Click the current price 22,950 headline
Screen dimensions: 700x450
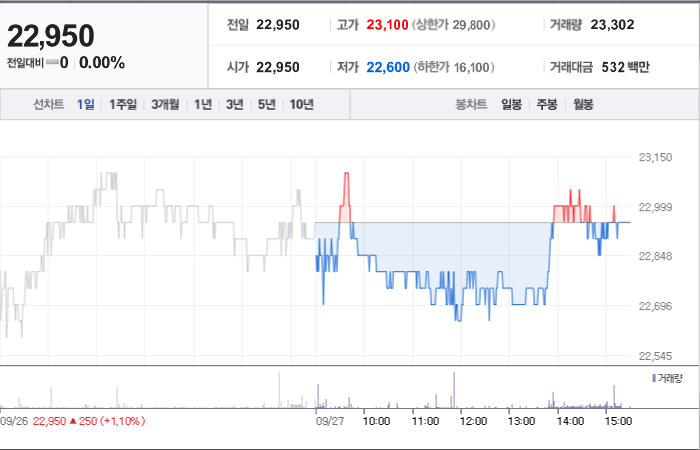click(50, 36)
